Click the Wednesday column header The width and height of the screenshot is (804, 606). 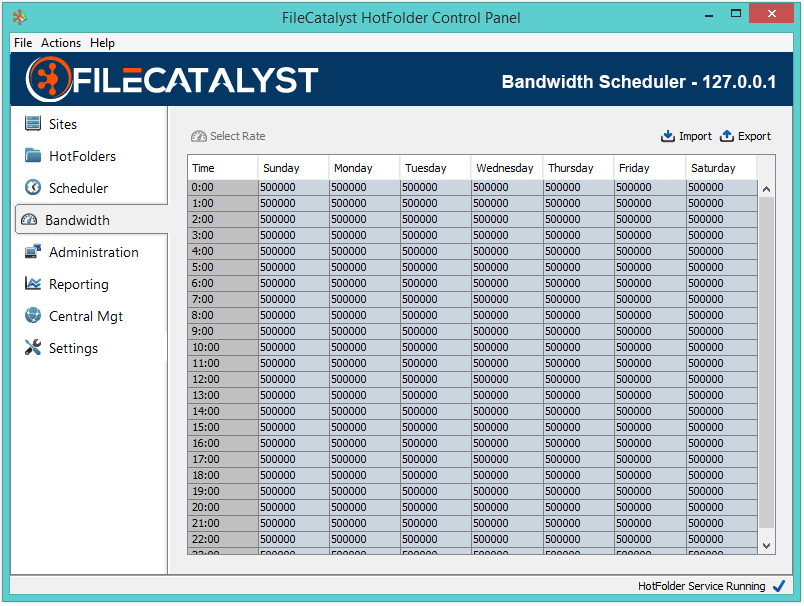pyautogui.click(x=505, y=168)
